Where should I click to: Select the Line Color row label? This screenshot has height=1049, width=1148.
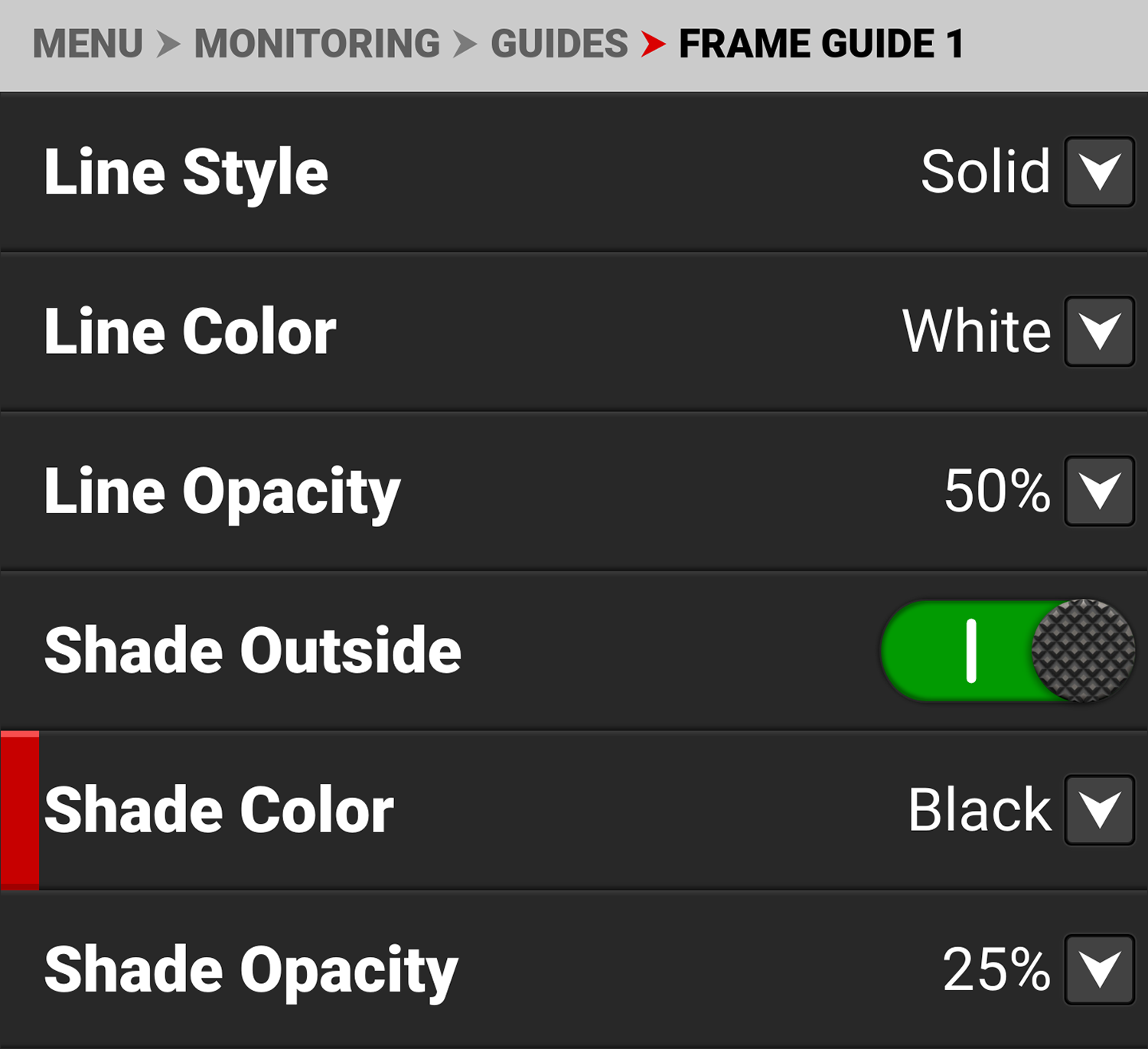pos(190,332)
